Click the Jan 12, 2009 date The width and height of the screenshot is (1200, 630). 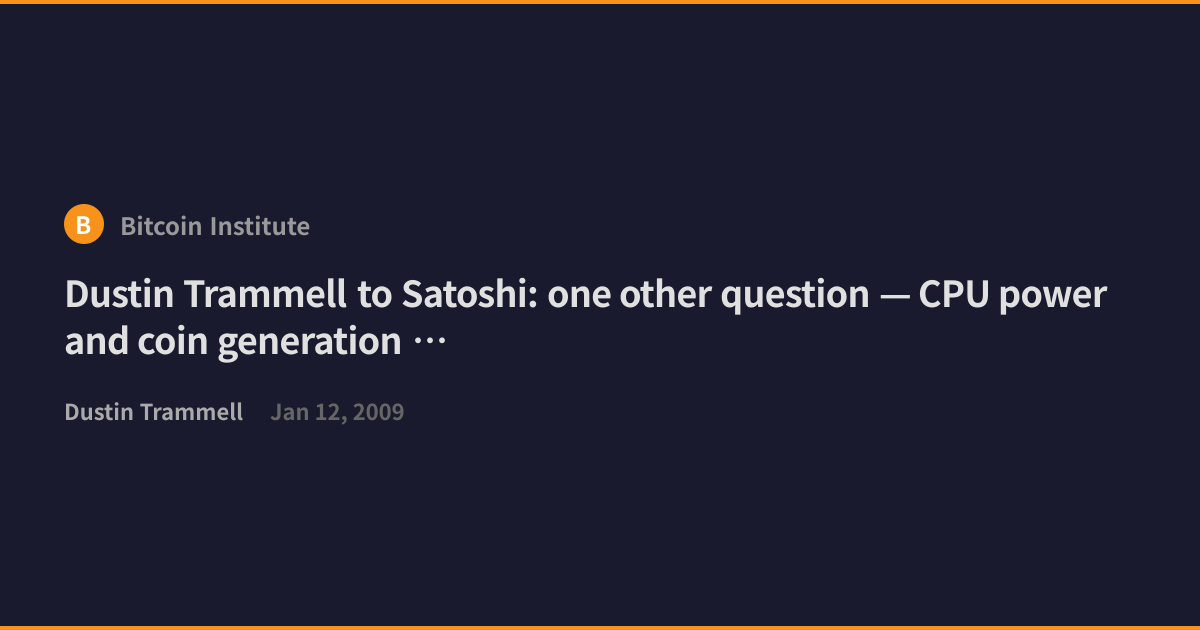(337, 412)
